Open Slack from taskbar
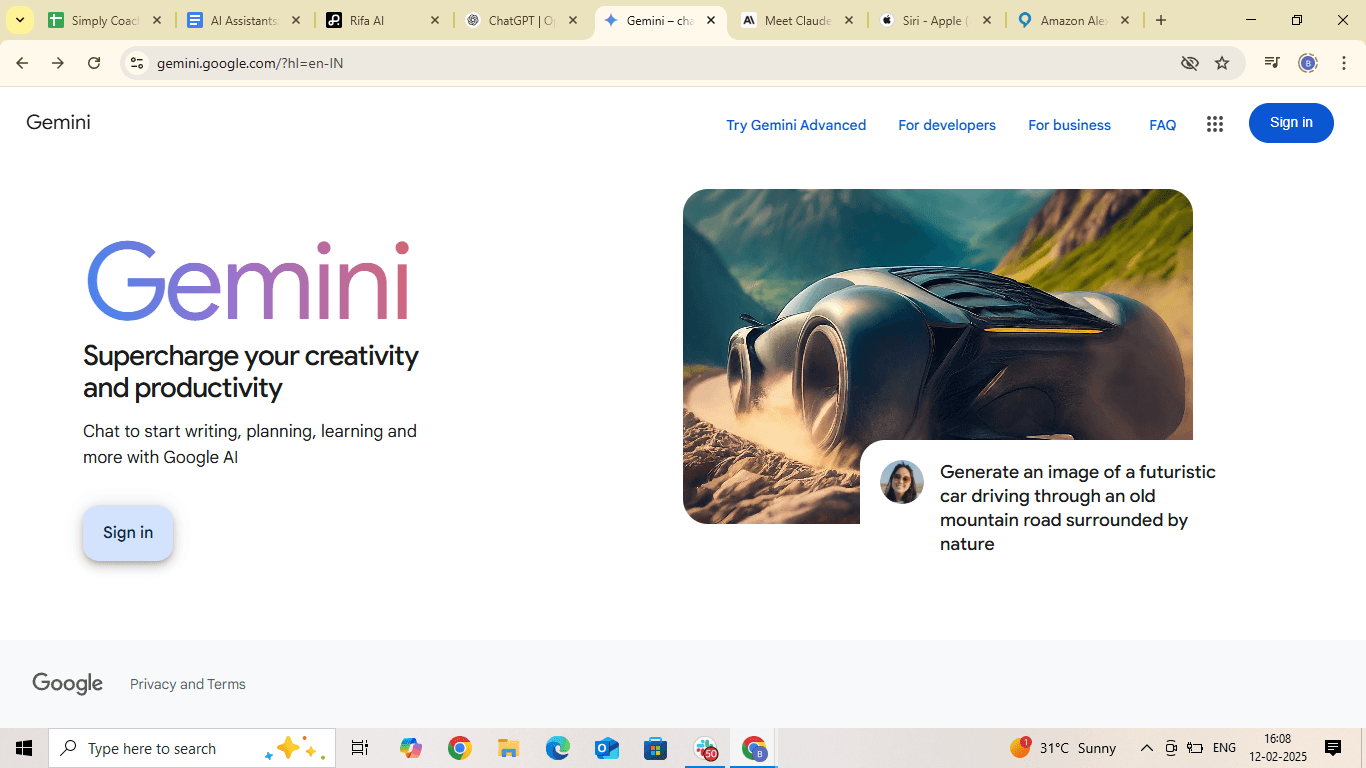The height and width of the screenshot is (768, 1366). coord(706,748)
